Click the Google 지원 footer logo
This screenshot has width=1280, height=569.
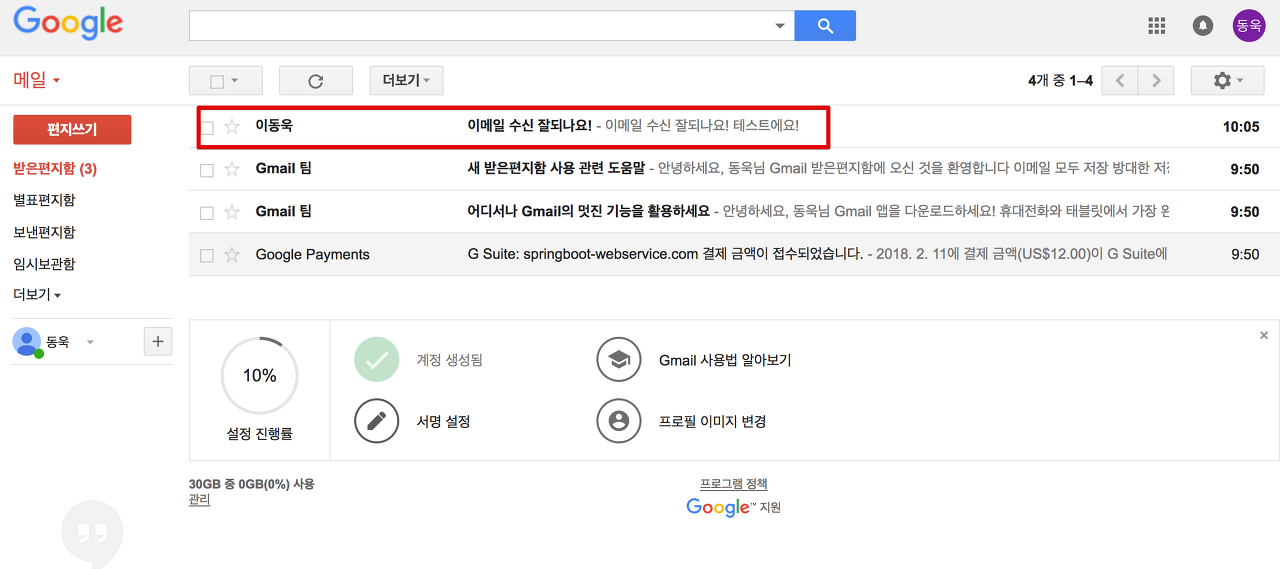click(x=734, y=508)
